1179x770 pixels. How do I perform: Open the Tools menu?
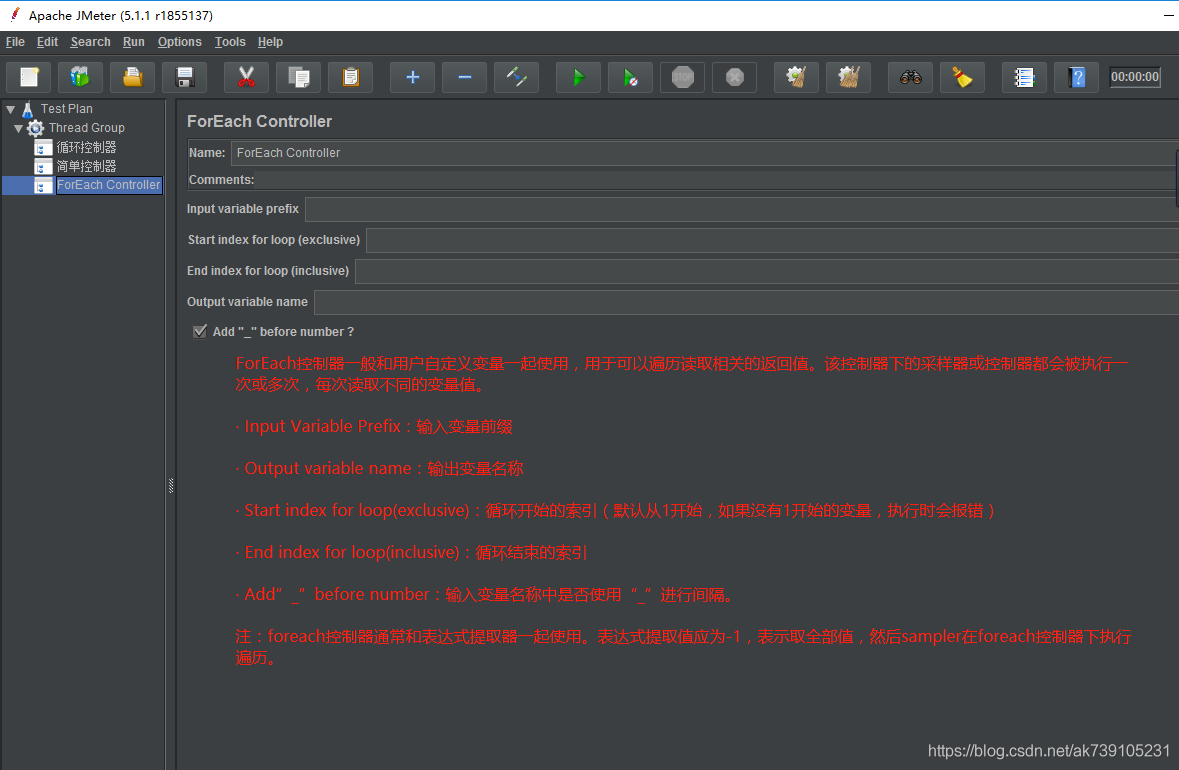point(230,42)
